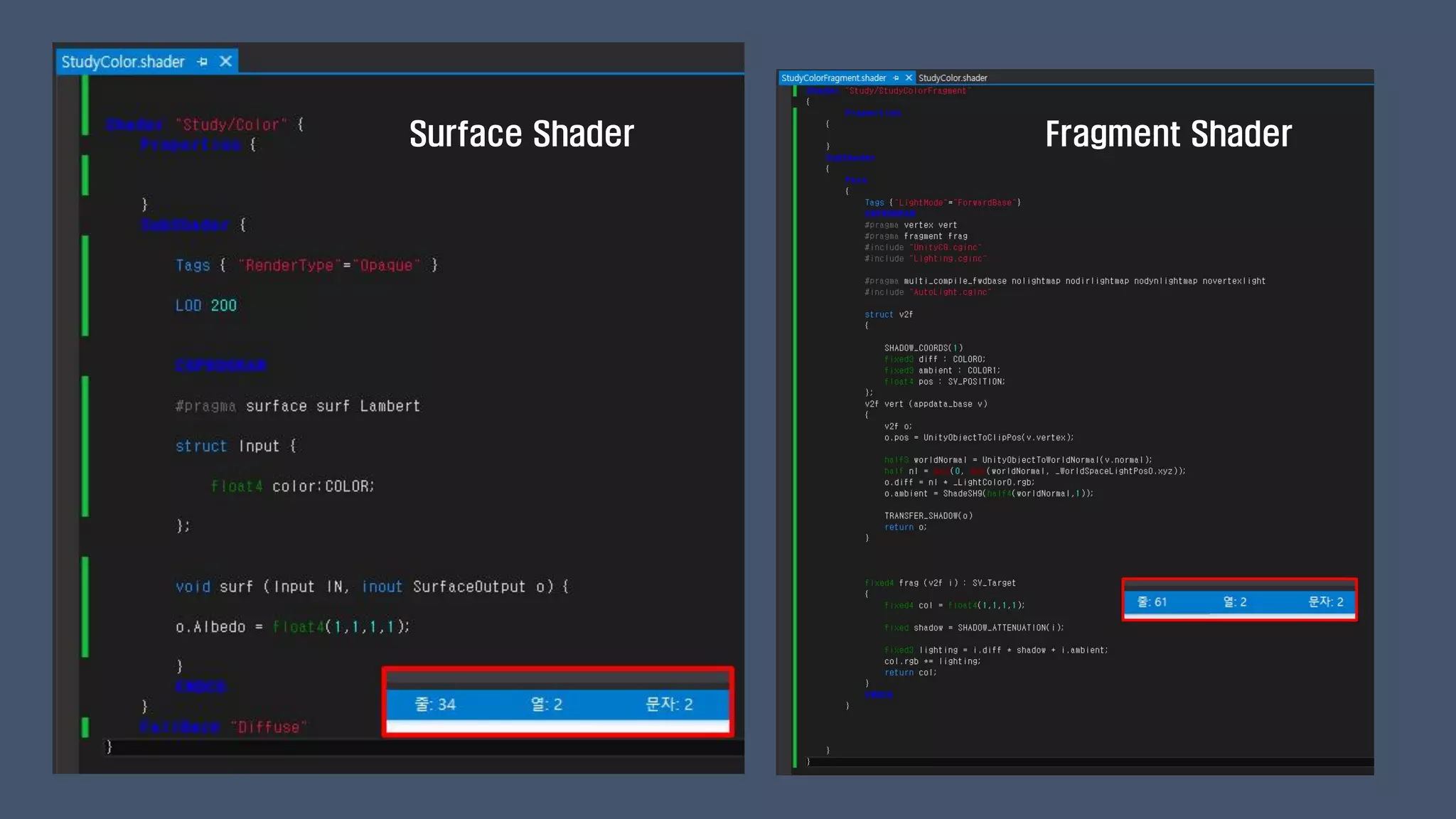The image size is (1456, 819).
Task: Click the col.rgb += lighting; line
Action: [933, 661]
